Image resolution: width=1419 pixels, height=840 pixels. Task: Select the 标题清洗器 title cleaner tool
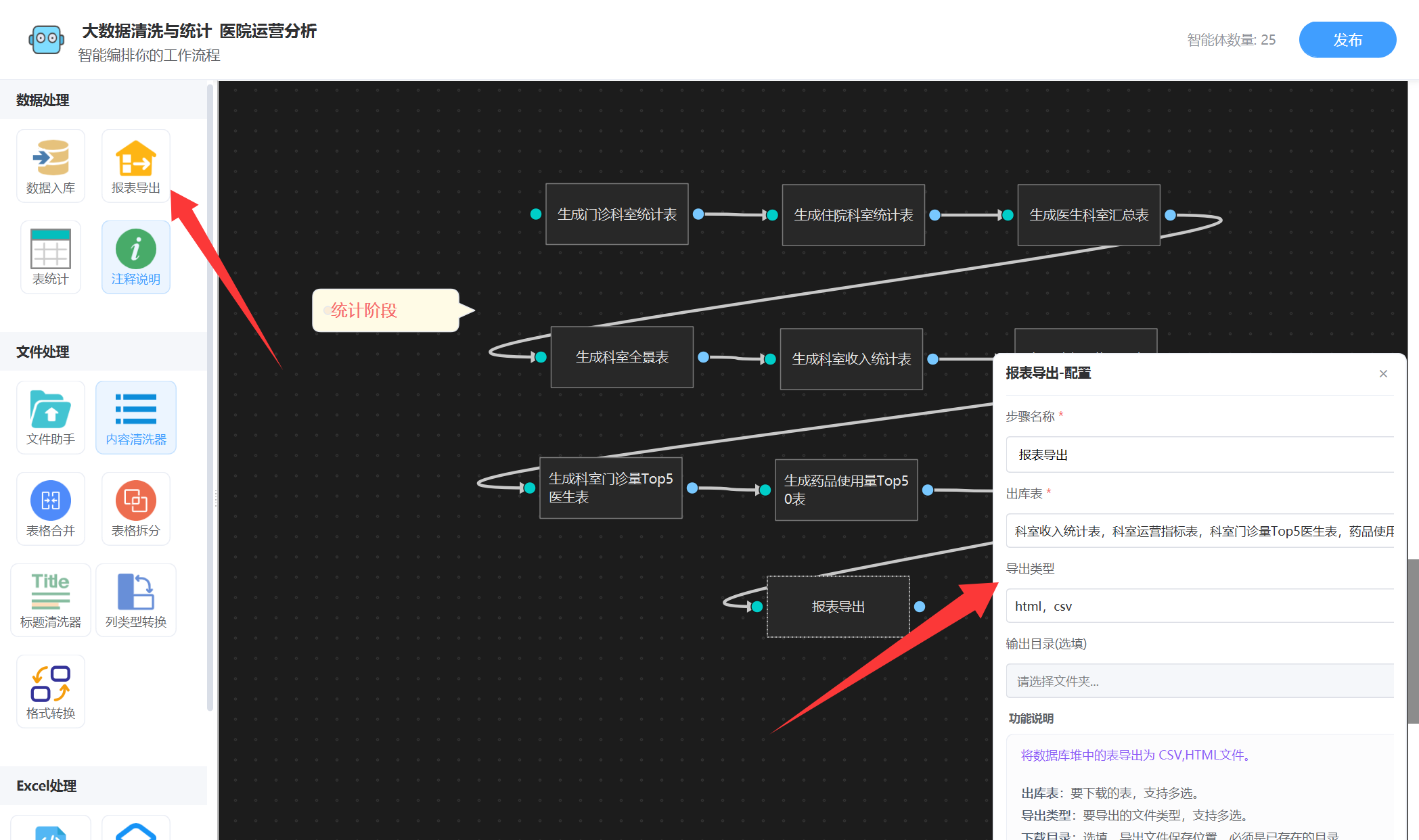click(x=51, y=600)
